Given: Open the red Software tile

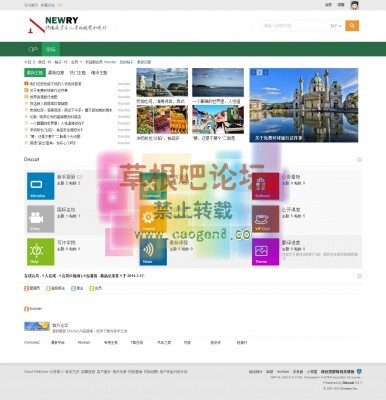Looking at the screenshot, I should click(265, 186).
